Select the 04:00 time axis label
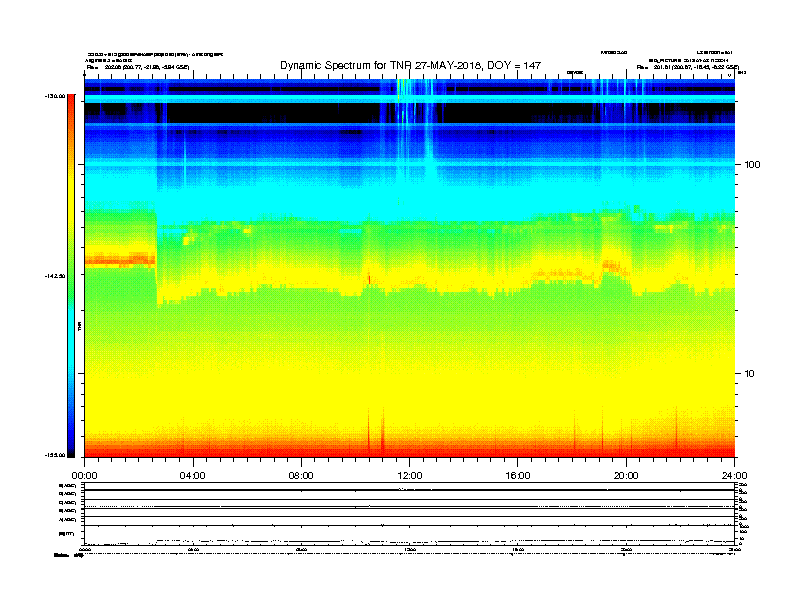792x612 pixels. [193, 475]
